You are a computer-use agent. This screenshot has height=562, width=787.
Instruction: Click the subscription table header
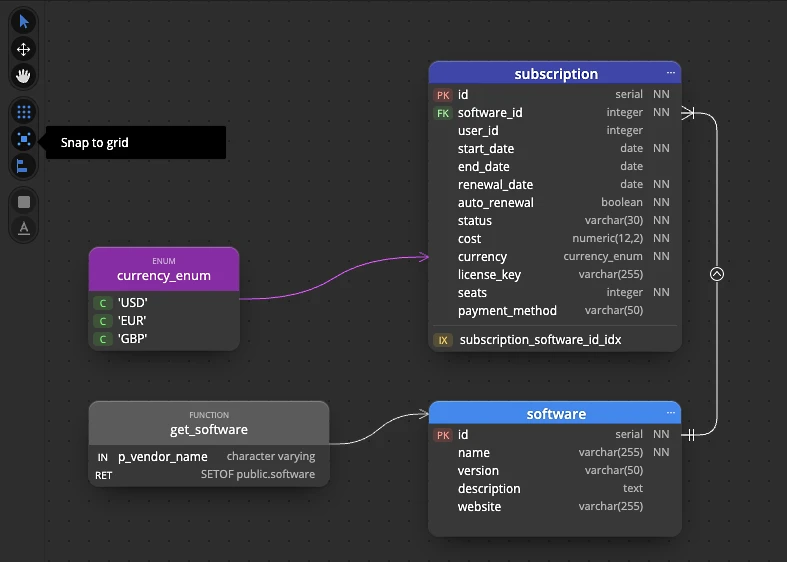point(555,73)
